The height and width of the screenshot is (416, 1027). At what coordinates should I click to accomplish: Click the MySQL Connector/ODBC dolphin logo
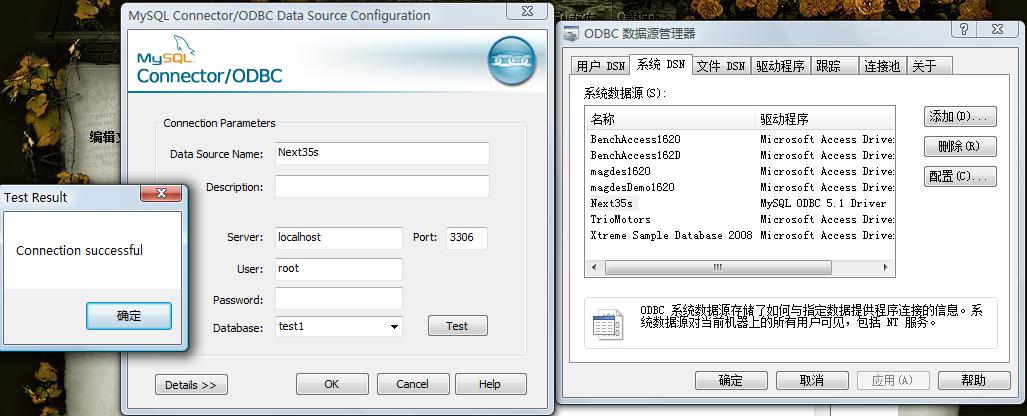coord(208,60)
